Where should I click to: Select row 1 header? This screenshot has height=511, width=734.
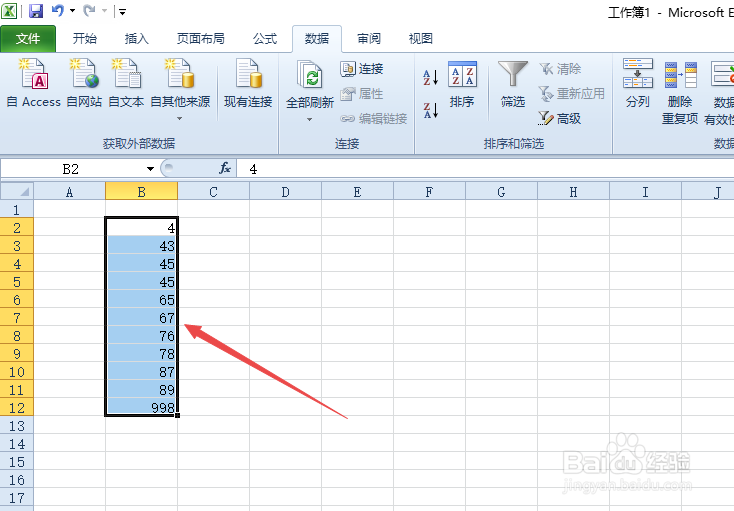tap(17, 210)
